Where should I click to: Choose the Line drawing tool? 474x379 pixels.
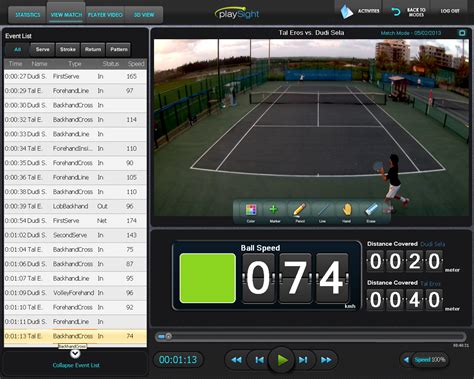322,212
